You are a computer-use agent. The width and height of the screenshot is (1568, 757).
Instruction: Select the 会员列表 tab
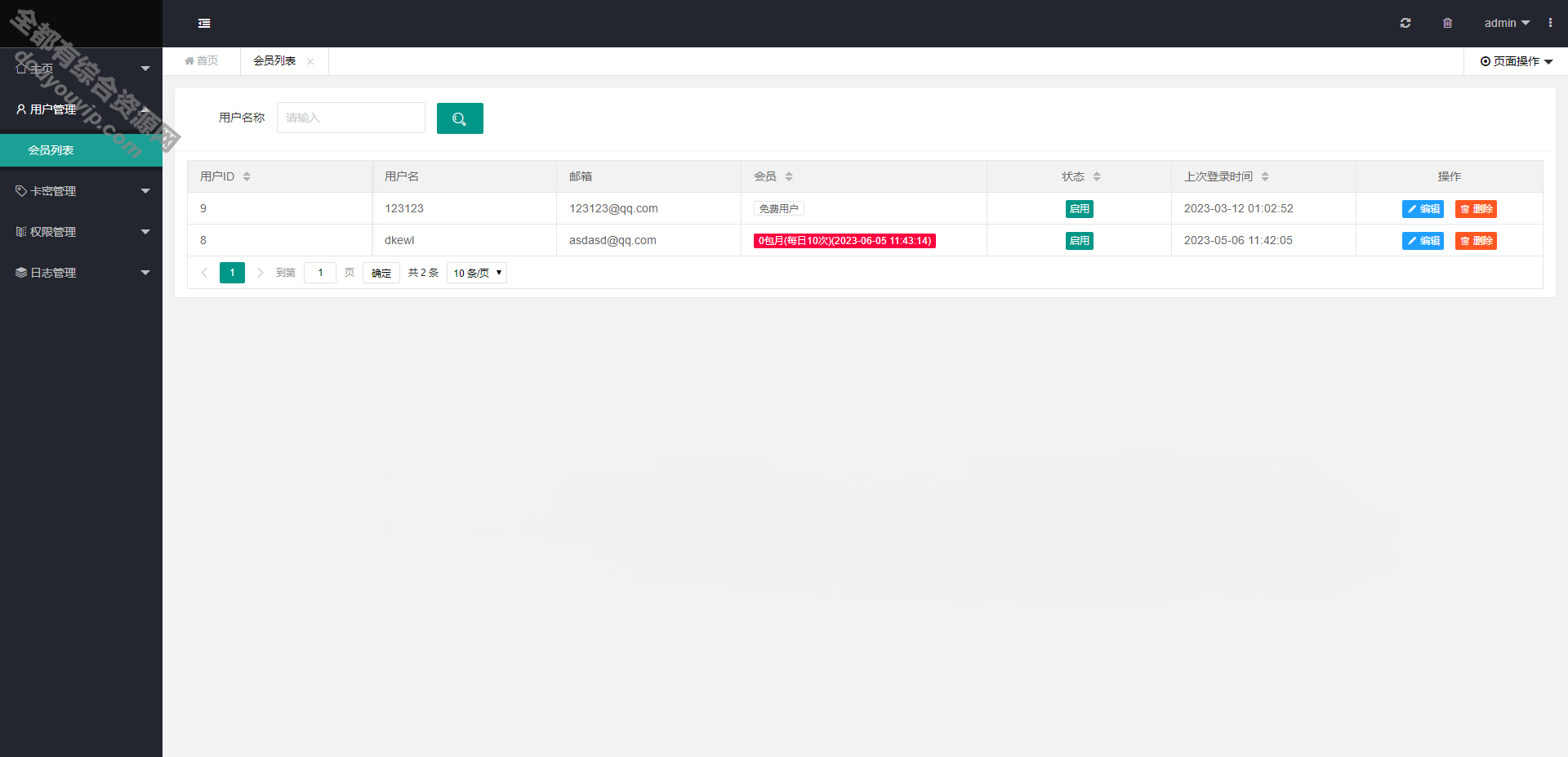(x=274, y=60)
